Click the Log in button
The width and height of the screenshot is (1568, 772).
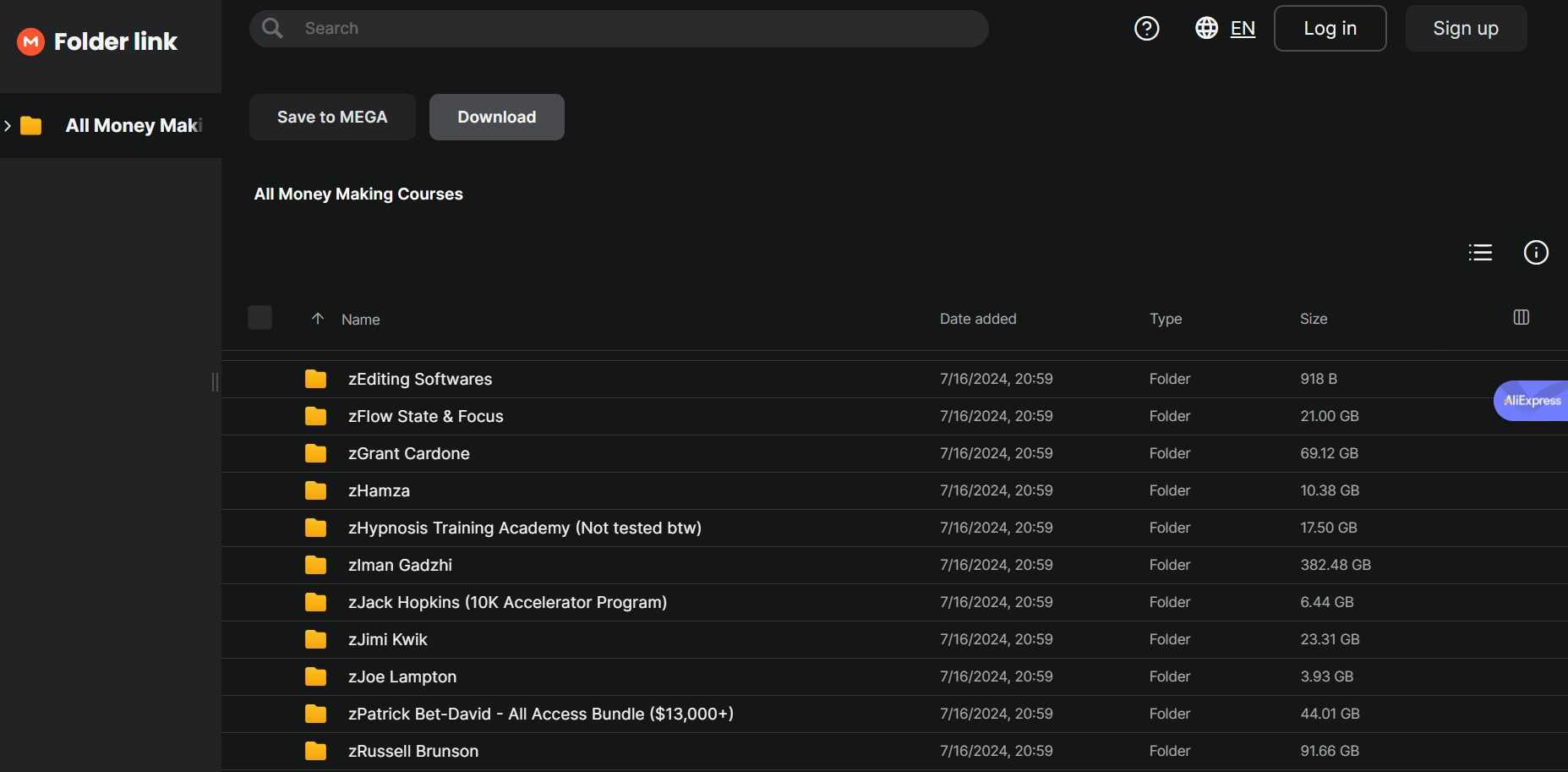tap(1330, 28)
